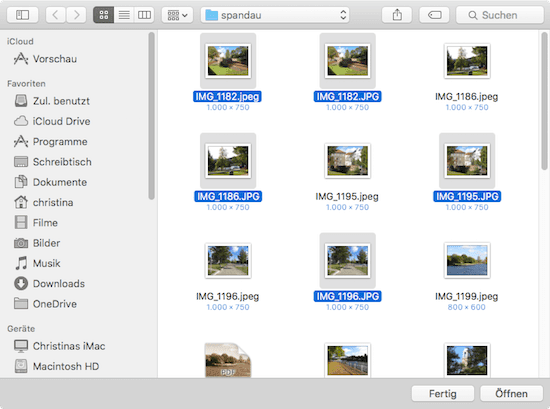
Task: Click the Share toolbar button
Action: point(397,15)
